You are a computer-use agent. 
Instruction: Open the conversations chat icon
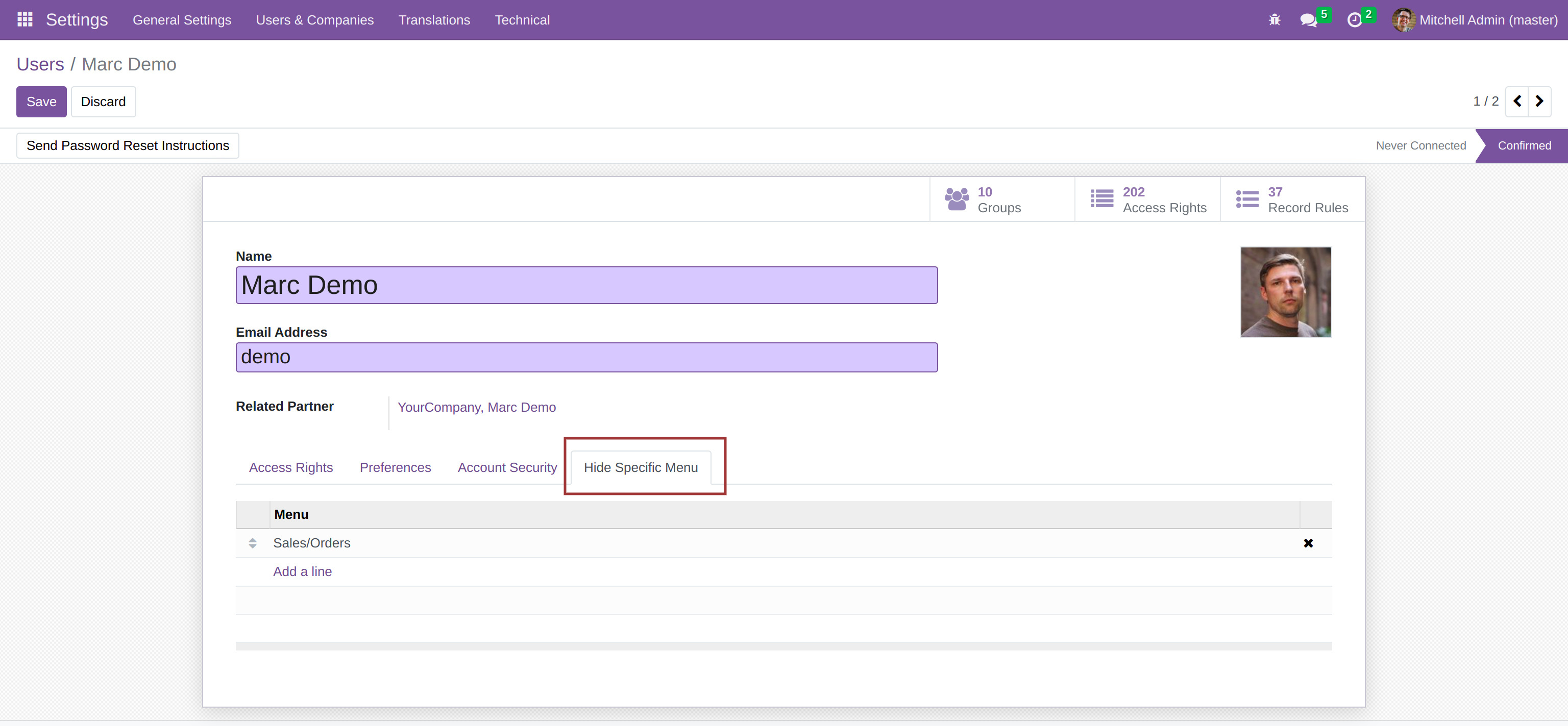(x=1308, y=20)
